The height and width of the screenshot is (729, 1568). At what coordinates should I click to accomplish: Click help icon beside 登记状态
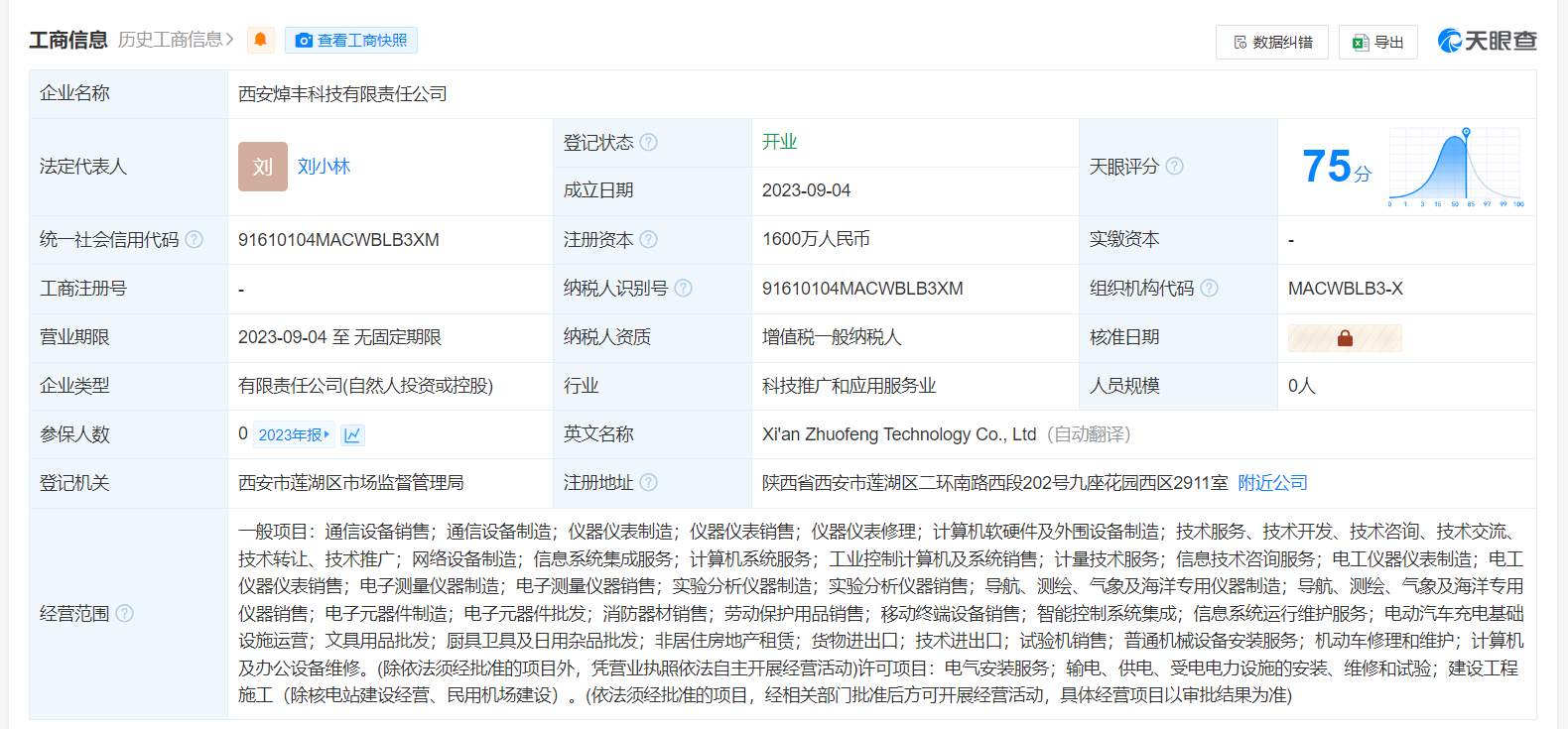(649, 142)
